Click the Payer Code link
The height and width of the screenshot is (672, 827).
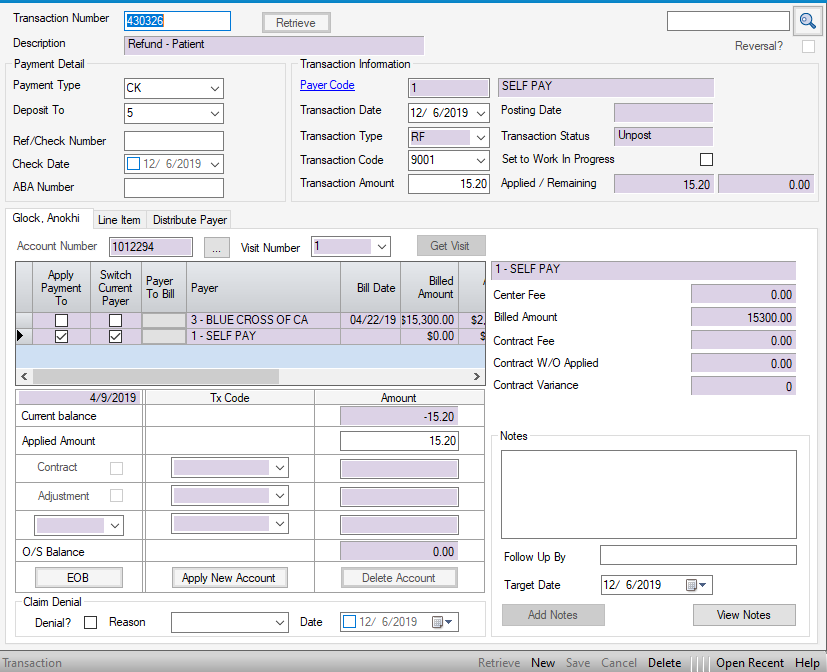pos(327,86)
